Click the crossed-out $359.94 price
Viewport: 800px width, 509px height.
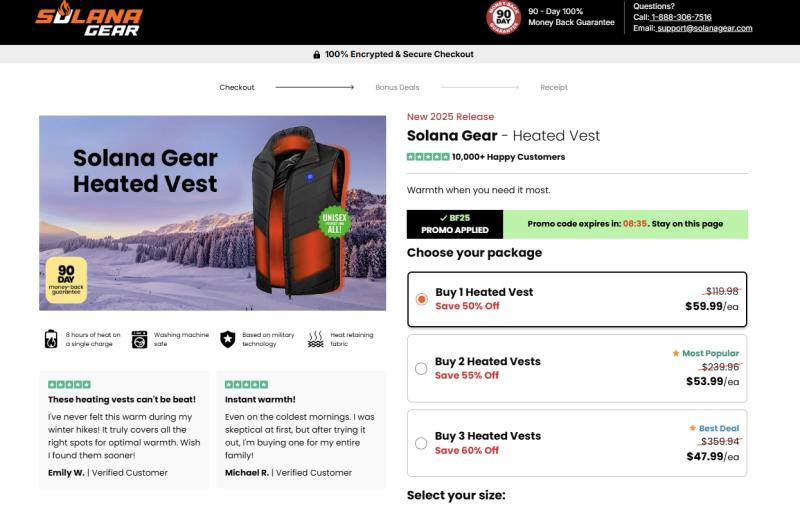(x=719, y=441)
